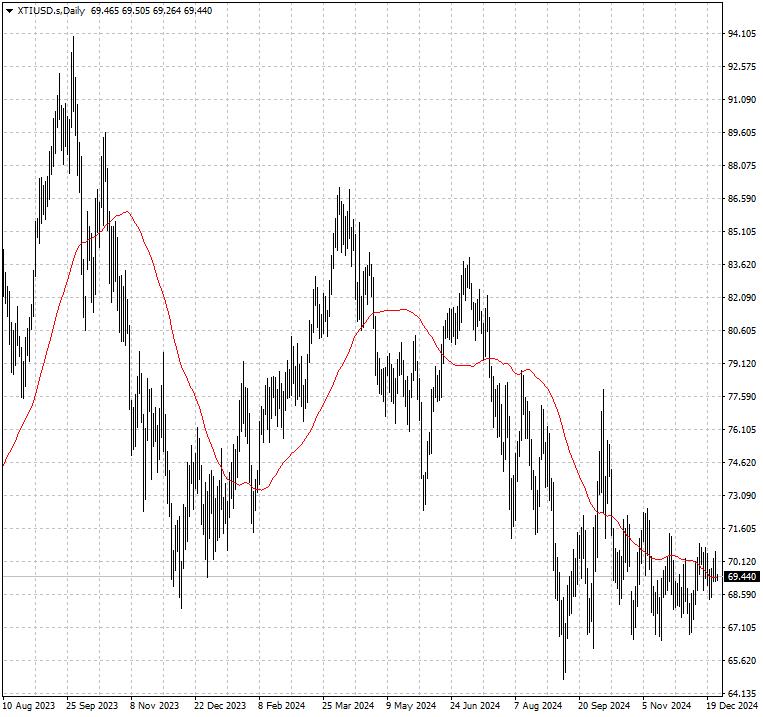The image size is (763, 717).
Task: Click the 85.105 price axis label
Action: 742,232
